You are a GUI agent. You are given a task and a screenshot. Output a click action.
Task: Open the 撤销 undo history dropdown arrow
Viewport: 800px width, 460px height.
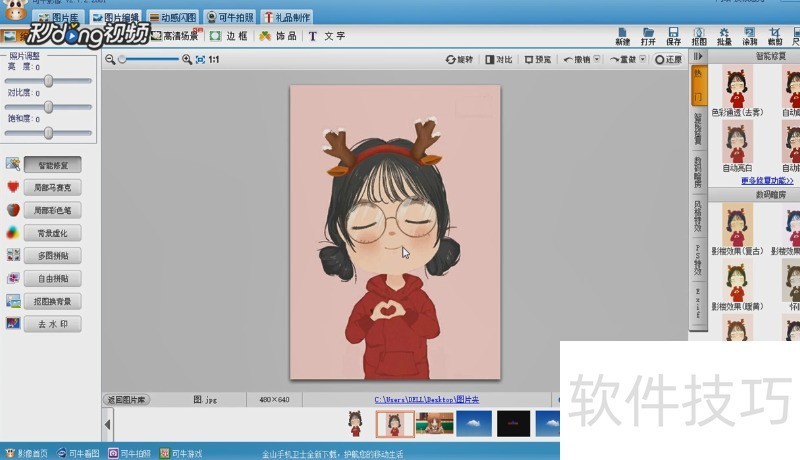coord(597,59)
